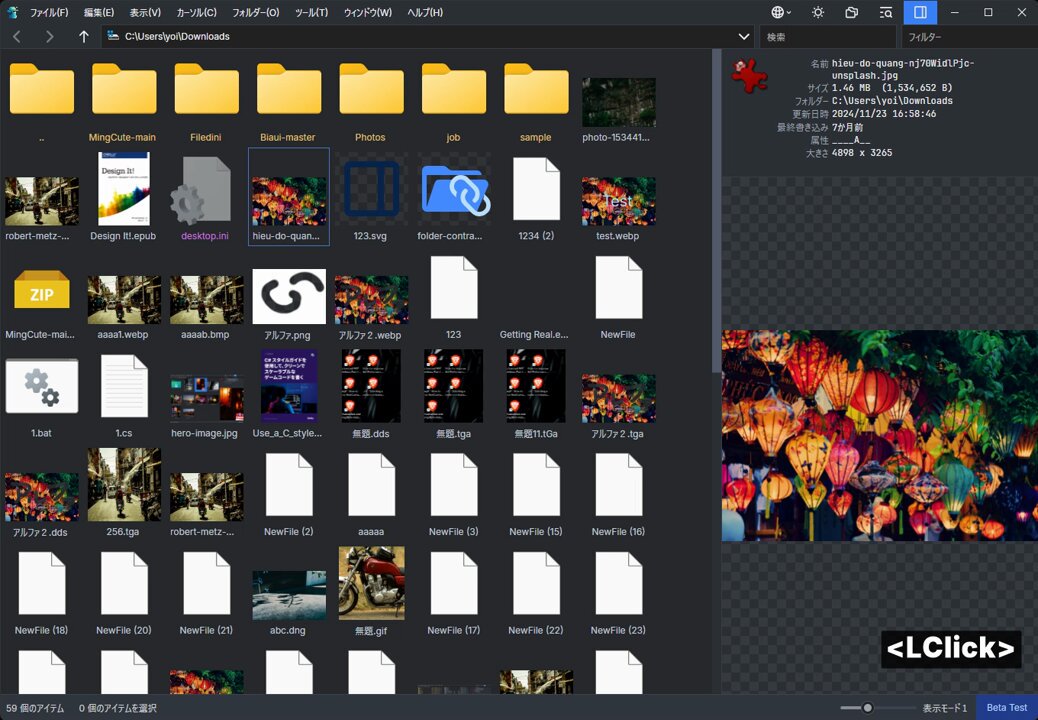Open the ツール(T) menu
This screenshot has width=1038, height=720.
point(311,13)
